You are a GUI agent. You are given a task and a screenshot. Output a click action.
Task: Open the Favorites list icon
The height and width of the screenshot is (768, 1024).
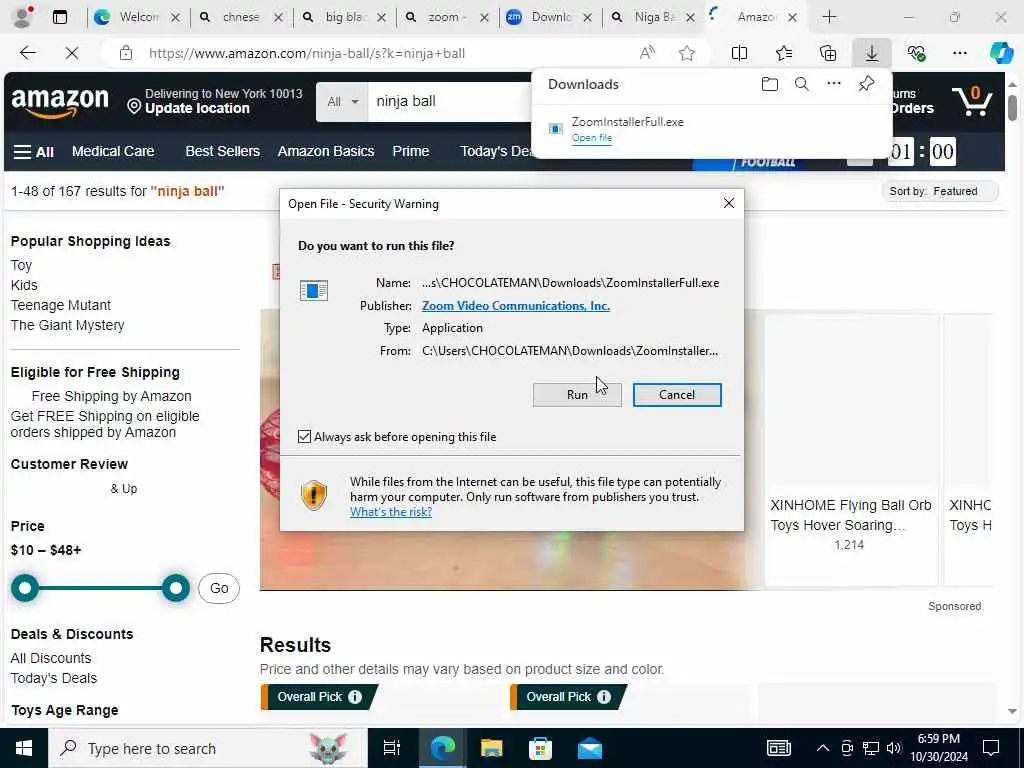pos(784,53)
